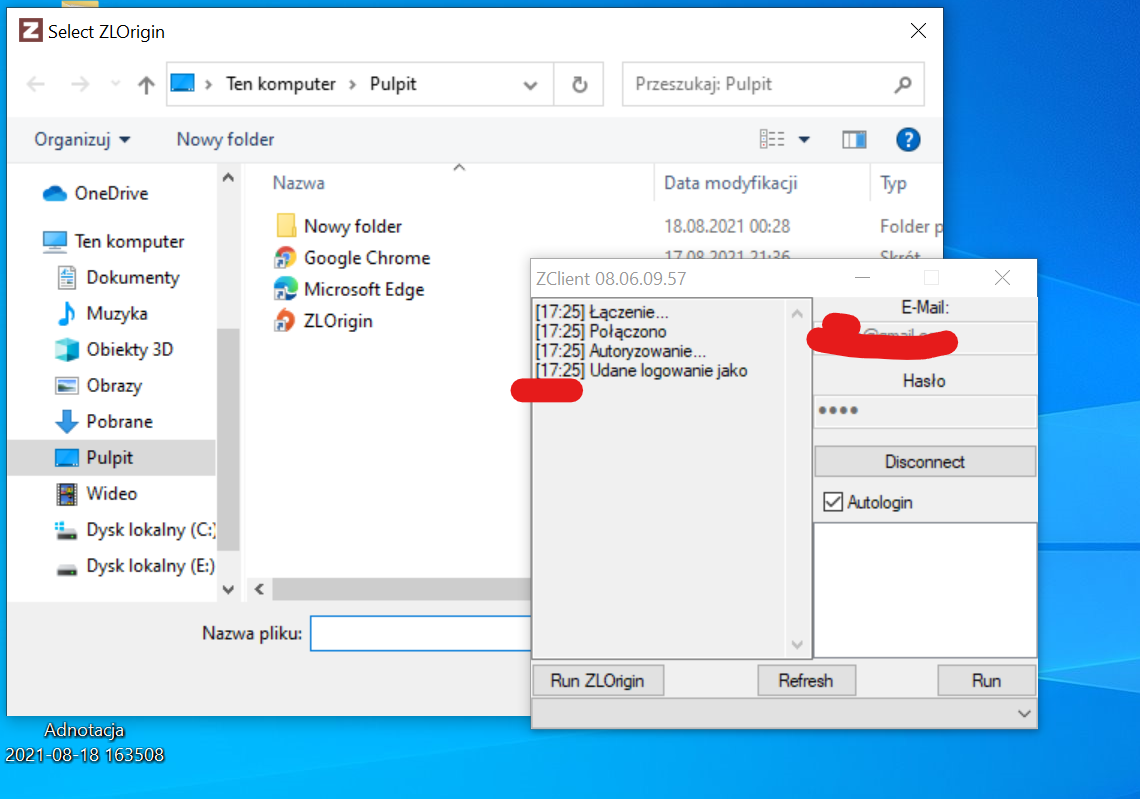1140x799 pixels.
Task: Disable the Autologin checkbox
Action: click(x=833, y=502)
